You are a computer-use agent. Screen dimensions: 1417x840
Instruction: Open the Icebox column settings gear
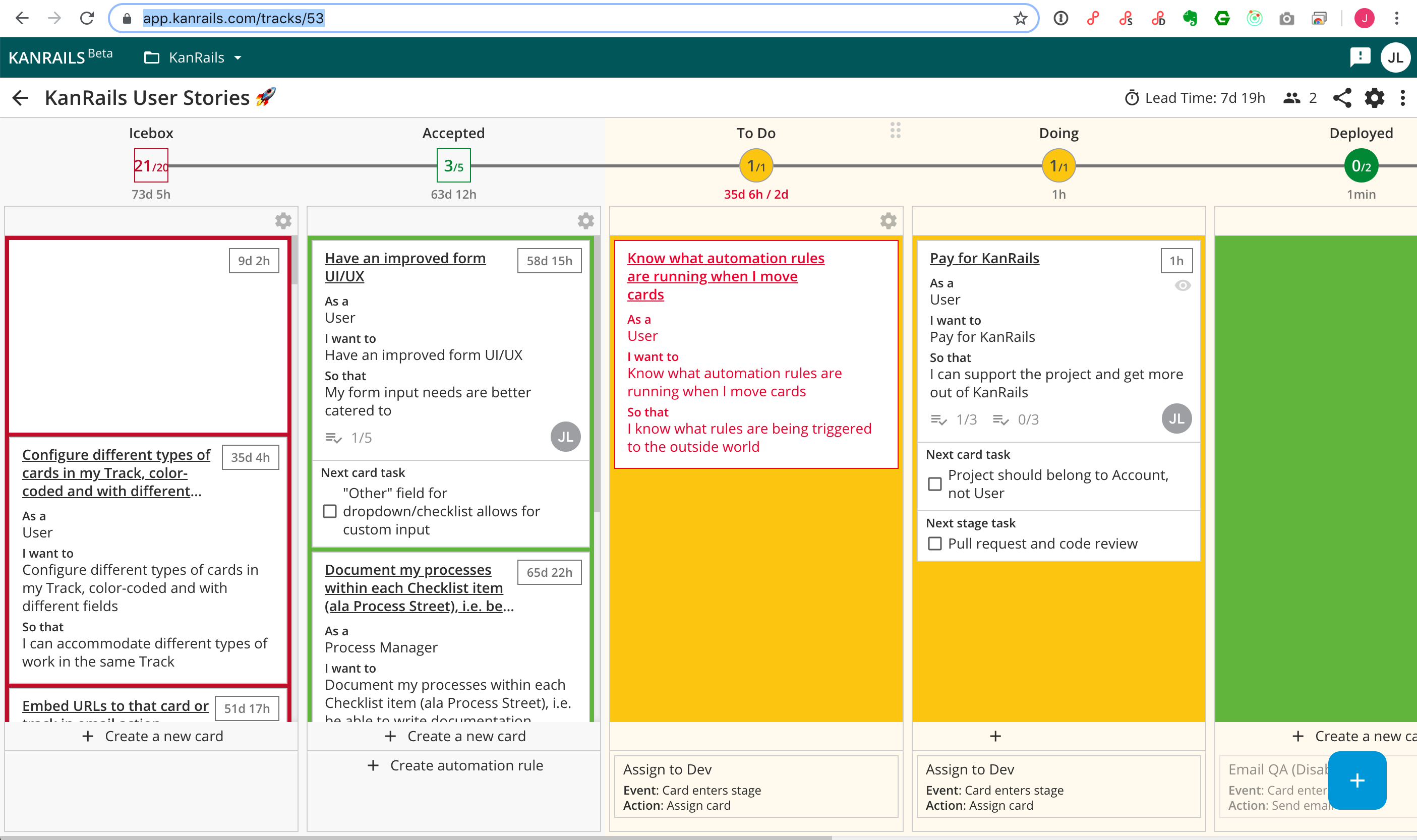click(283, 221)
